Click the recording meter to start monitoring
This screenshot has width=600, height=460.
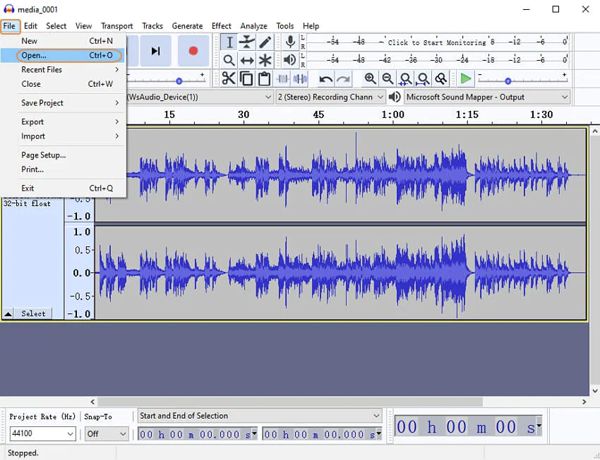tap(437, 42)
